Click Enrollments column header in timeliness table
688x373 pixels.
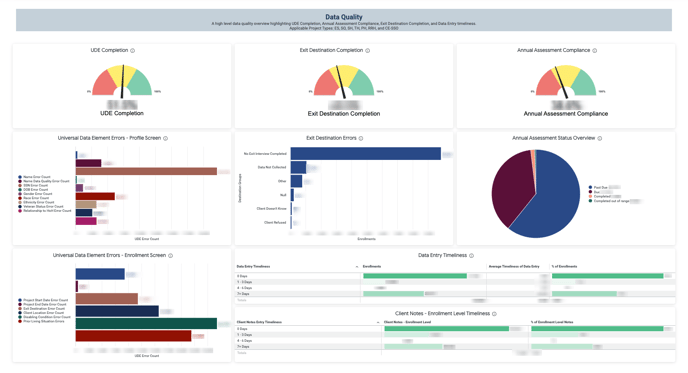point(372,266)
